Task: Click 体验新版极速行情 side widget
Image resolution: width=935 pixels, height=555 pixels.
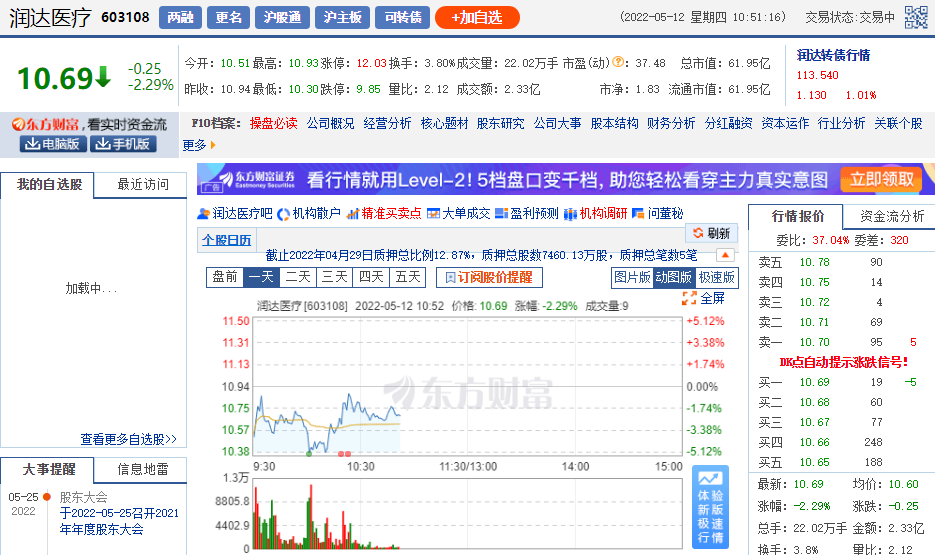Action: tap(711, 507)
